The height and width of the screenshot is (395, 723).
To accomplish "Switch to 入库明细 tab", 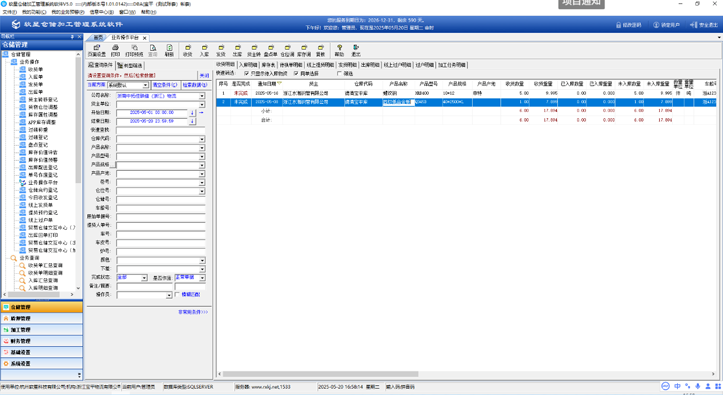I will pos(248,65).
